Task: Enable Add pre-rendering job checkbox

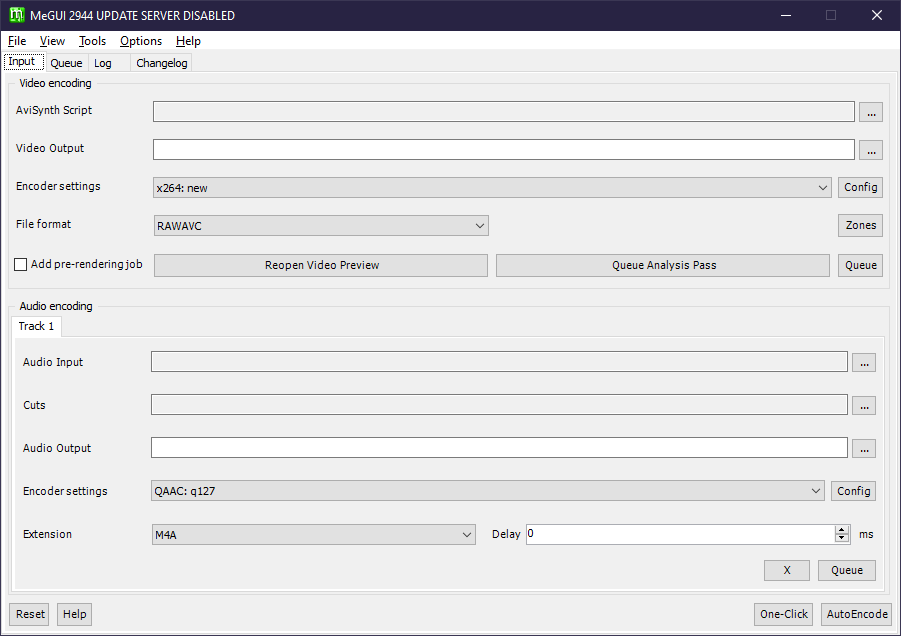Action: tap(21, 264)
